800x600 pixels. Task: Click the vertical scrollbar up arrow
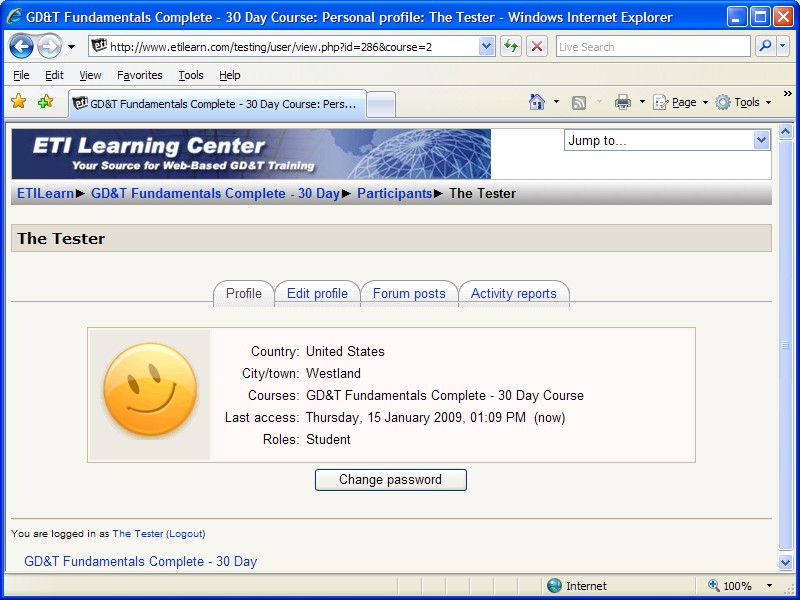(786, 132)
